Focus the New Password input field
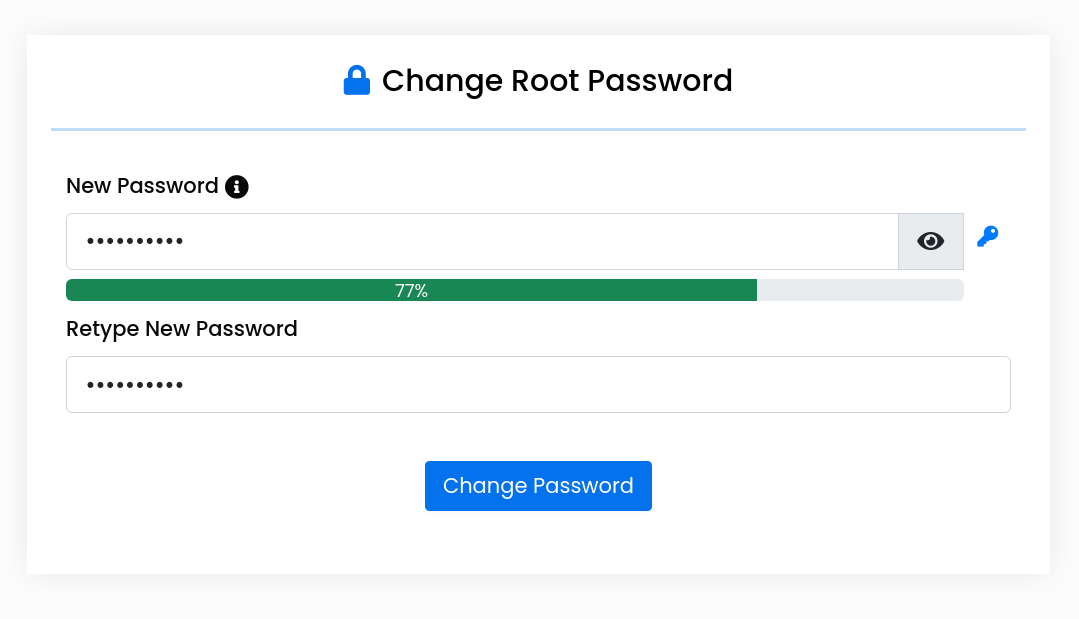Image resolution: width=1079 pixels, height=619 pixels. [x=480, y=241]
